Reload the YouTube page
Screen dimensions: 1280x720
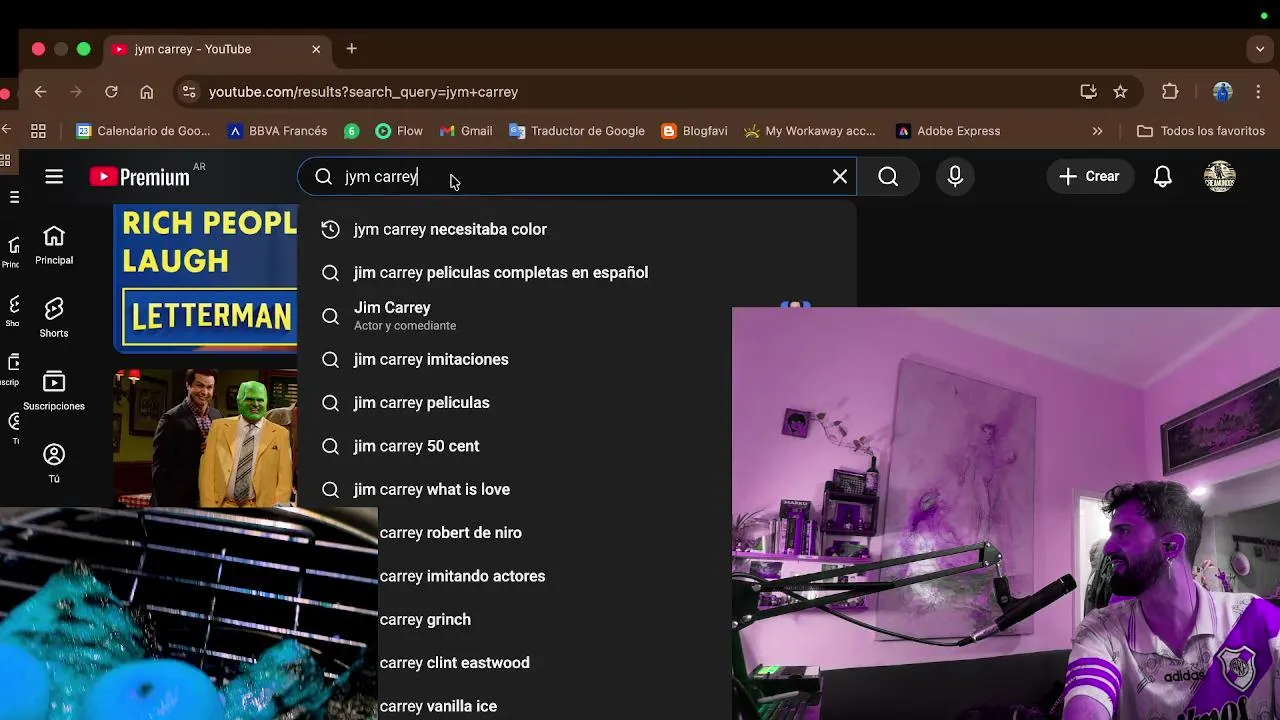click(x=111, y=92)
